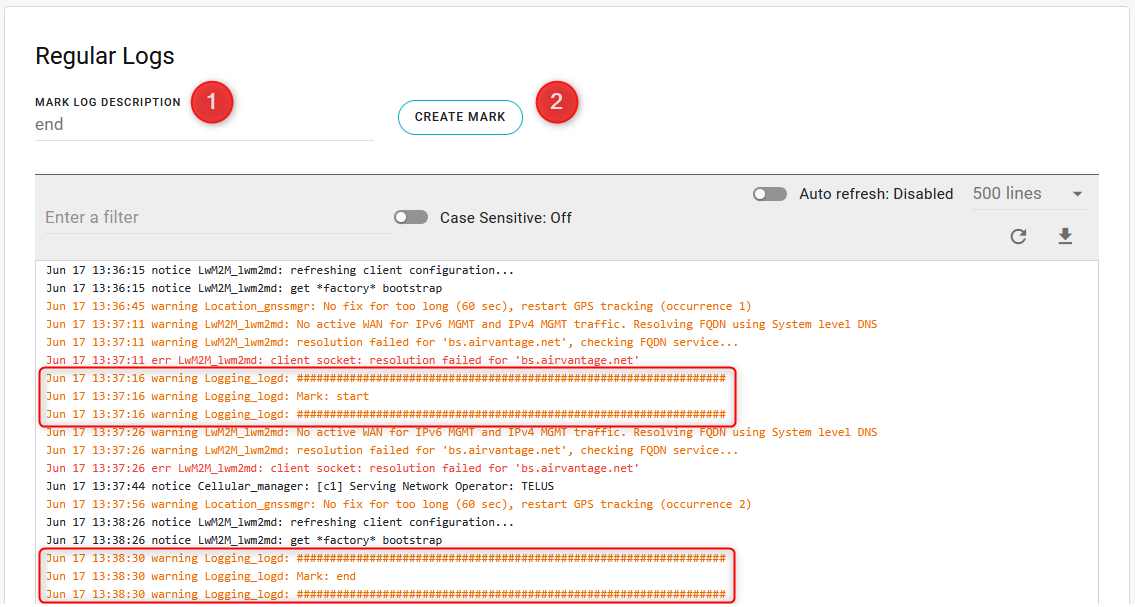Click the GPS tracking occurrence 1 warning line

click(x=398, y=306)
